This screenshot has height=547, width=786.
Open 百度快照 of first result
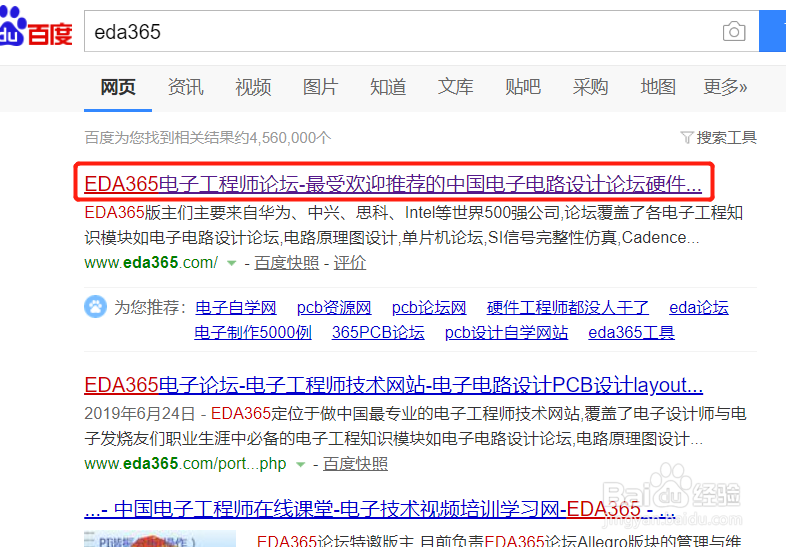coord(286,263)
